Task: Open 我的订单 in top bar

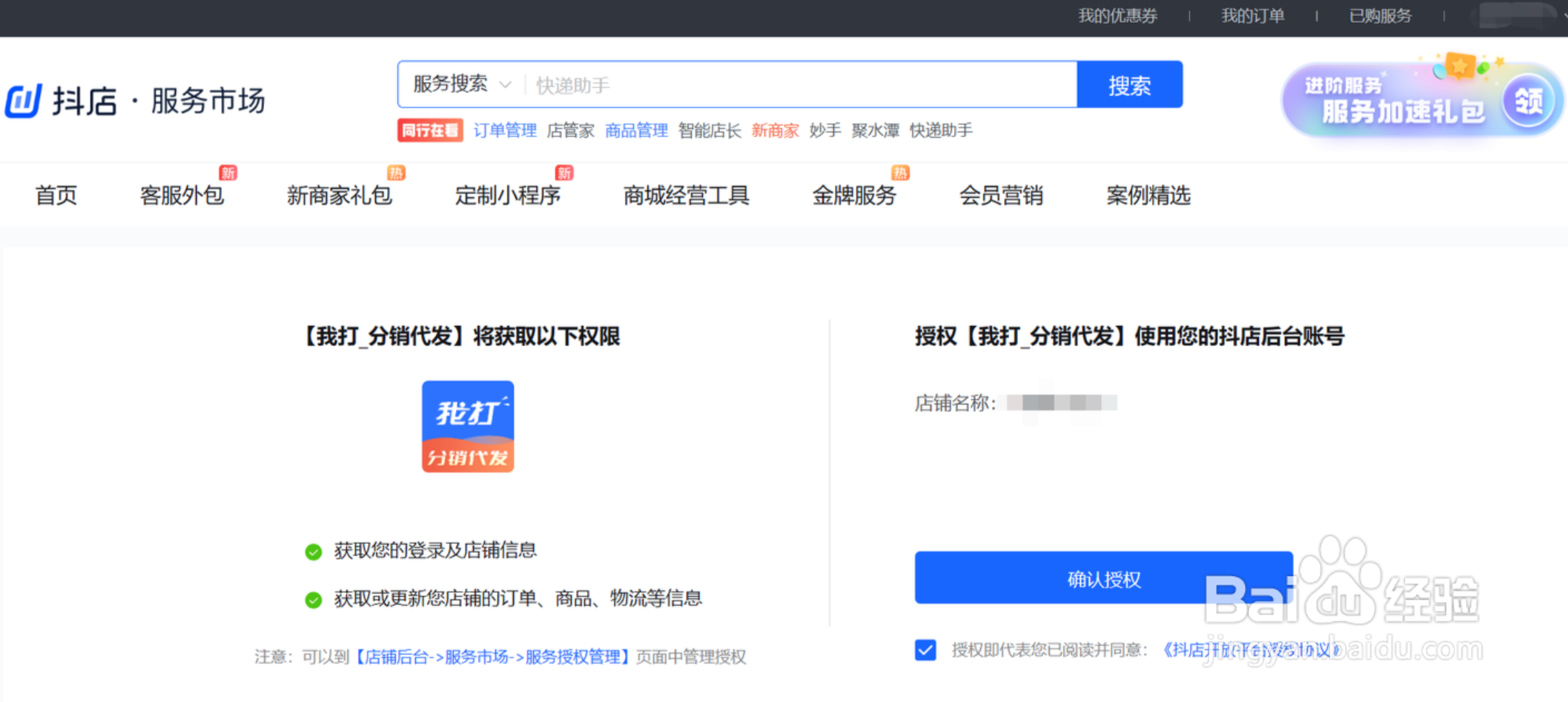Action: pyautogui.click(x=1253, y=16)
